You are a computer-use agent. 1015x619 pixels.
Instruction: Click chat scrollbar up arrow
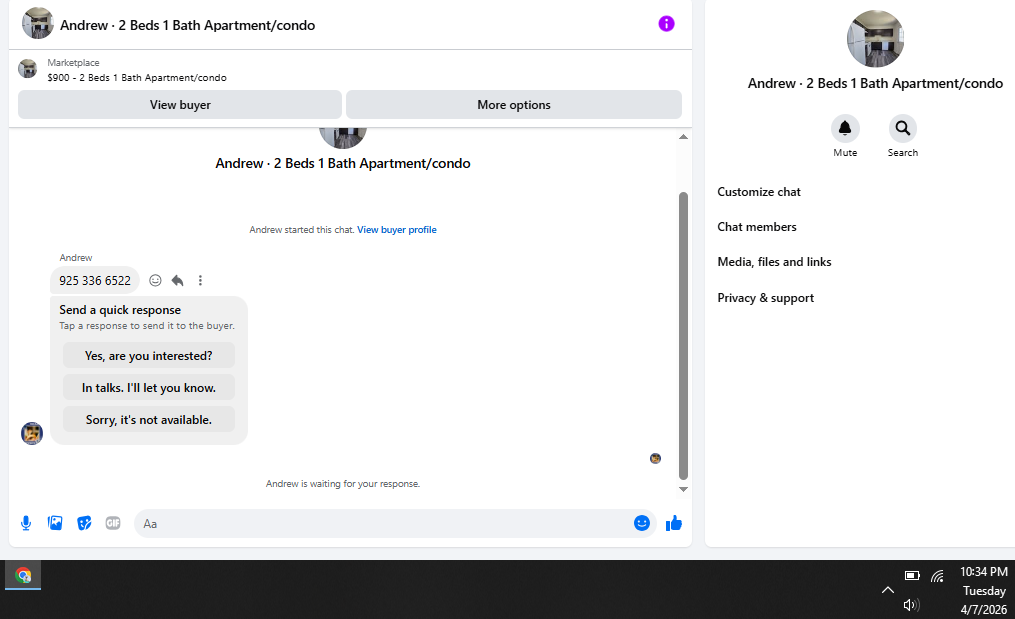pos(683,137)
